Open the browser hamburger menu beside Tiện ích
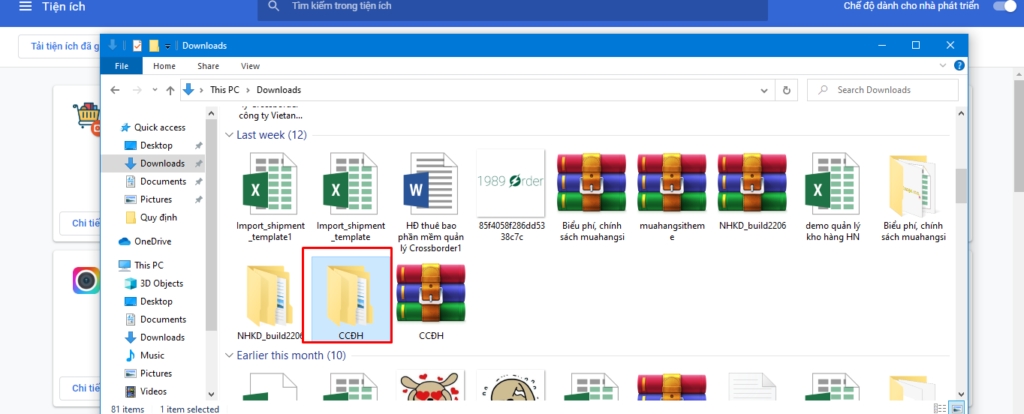The height and width of the screenshot is (414, 1024). (x=25, y=8)
